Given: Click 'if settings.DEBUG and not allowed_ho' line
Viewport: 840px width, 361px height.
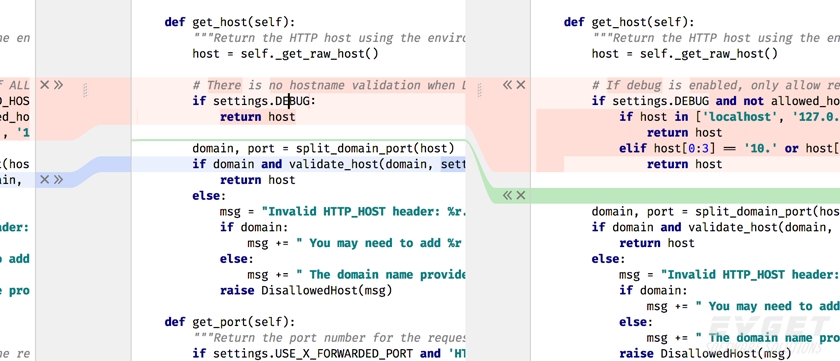Looking at the screenshot, I should pyautogui.click(x=716, y=101).
